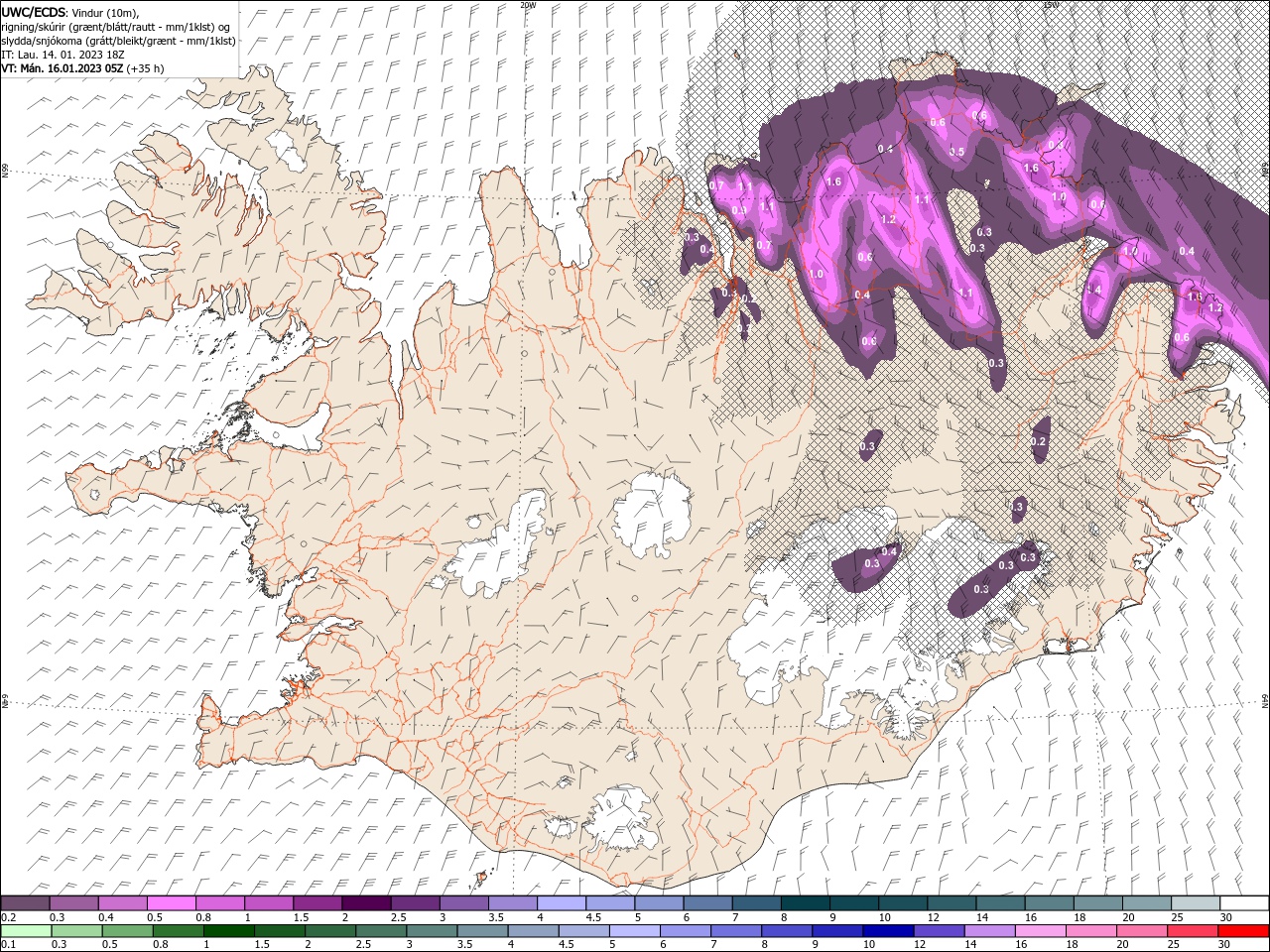Pick the 25 red-pink swatch in lower legend
Viewport: 1270px width, 952px height.
pos(1193,931)
